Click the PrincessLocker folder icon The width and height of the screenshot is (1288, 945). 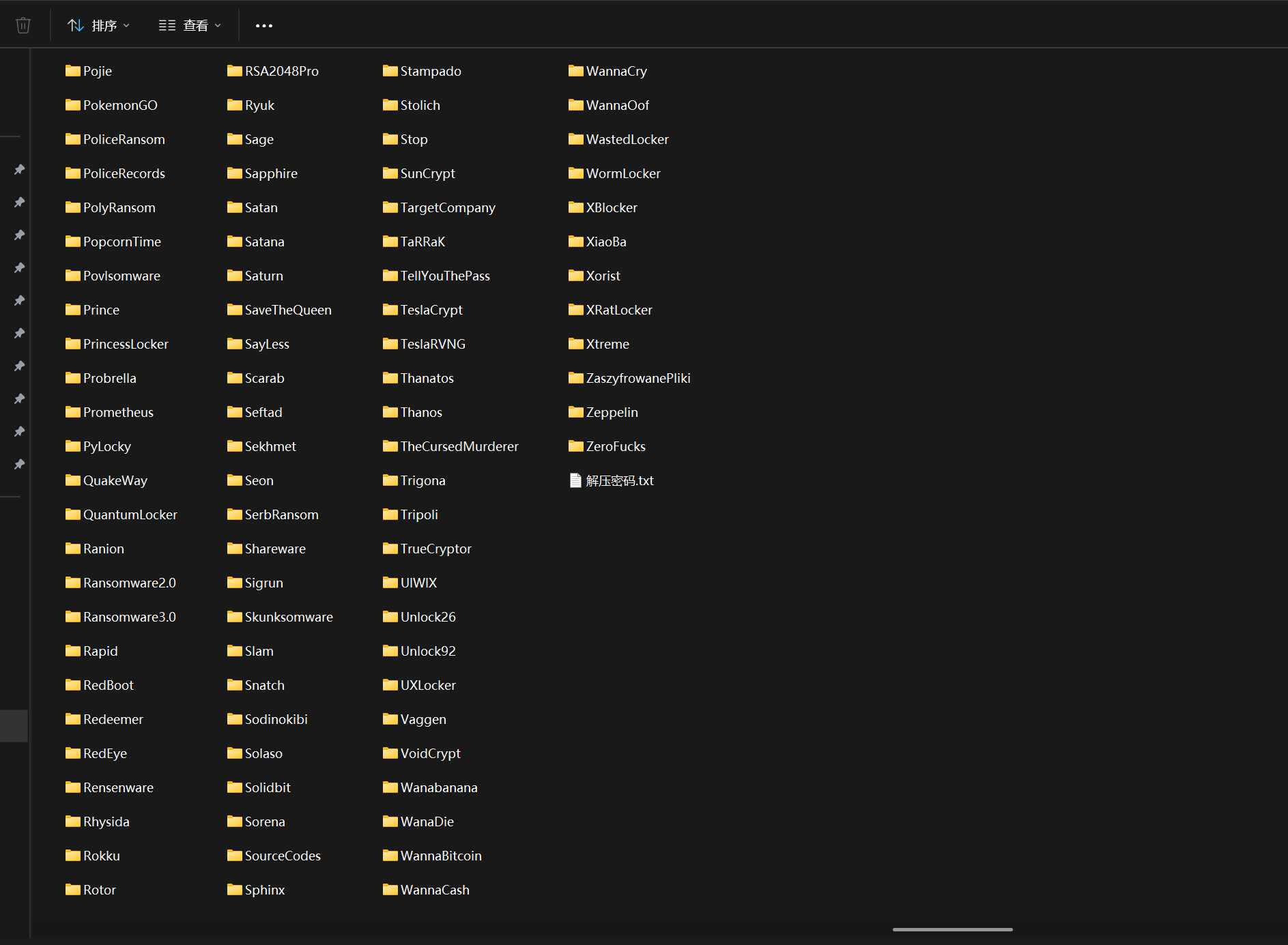click(x=73, y=343)
